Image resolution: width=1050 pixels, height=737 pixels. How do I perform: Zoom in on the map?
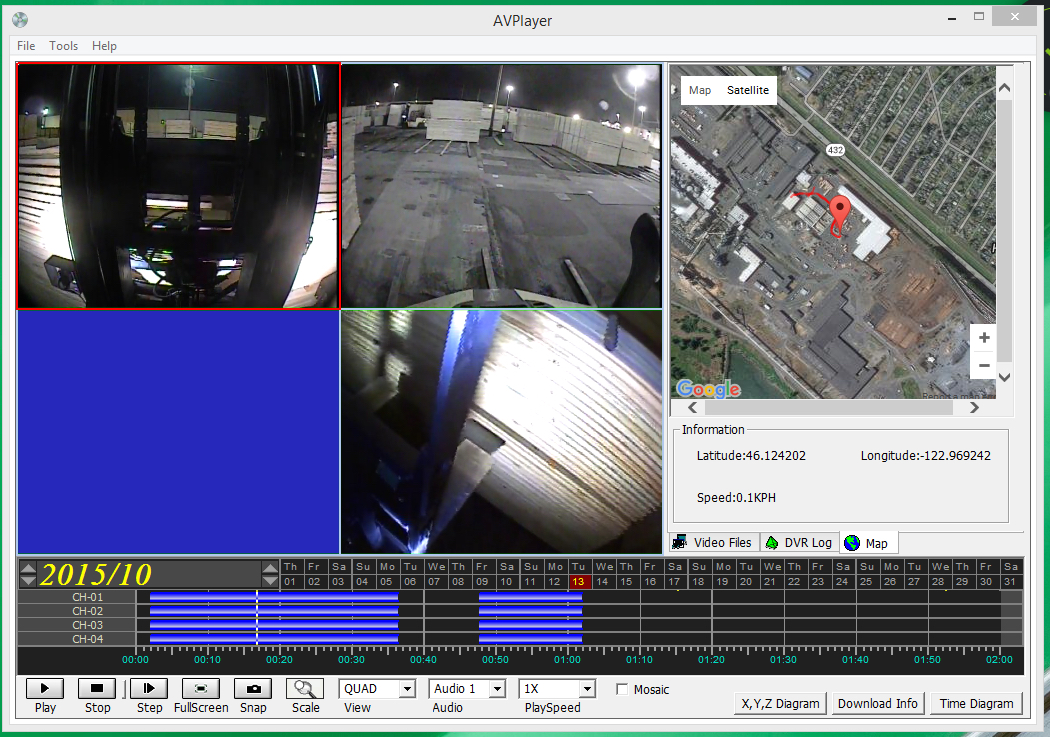pos(984,338)
